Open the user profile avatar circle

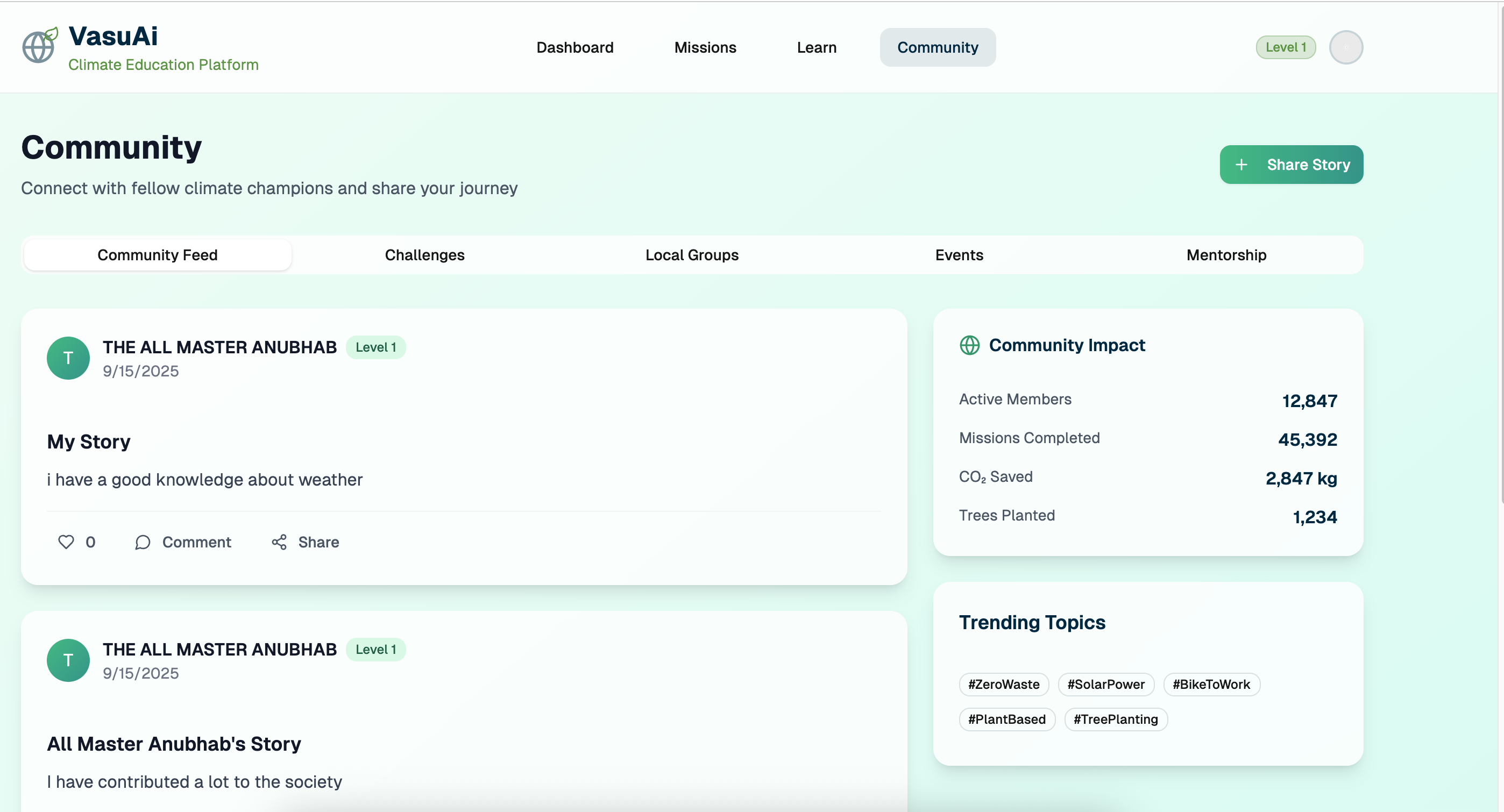coord(1346,47)
